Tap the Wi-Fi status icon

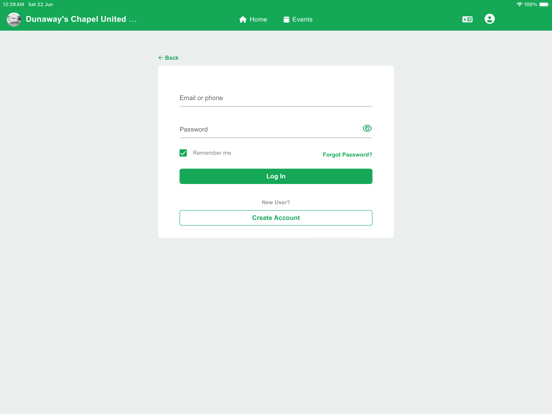[519, 4]
